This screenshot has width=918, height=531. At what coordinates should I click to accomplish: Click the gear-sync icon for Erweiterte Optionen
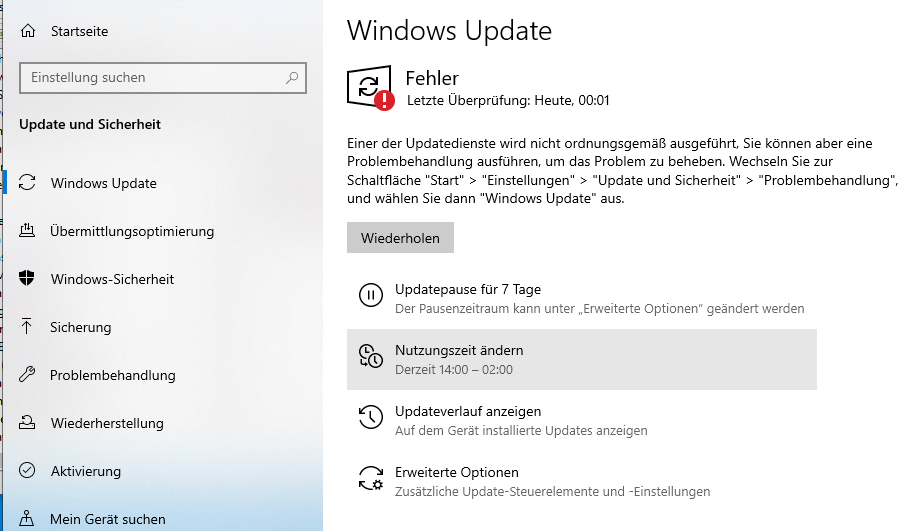[x=371, y=478]
